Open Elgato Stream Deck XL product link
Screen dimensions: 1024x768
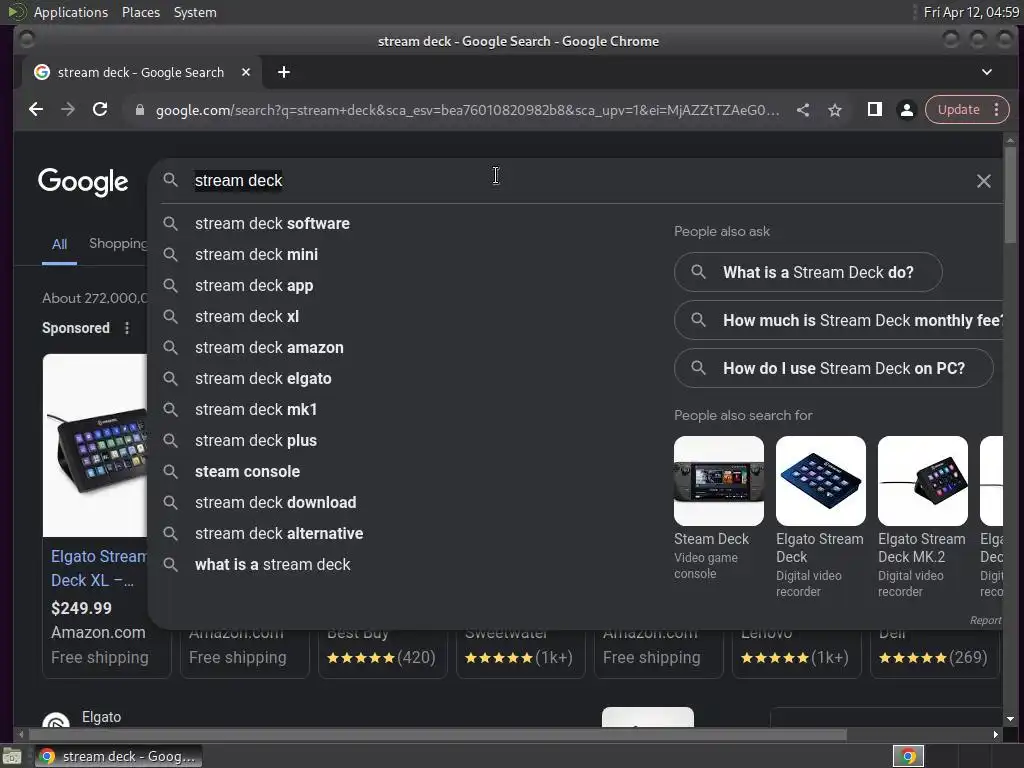99,568
